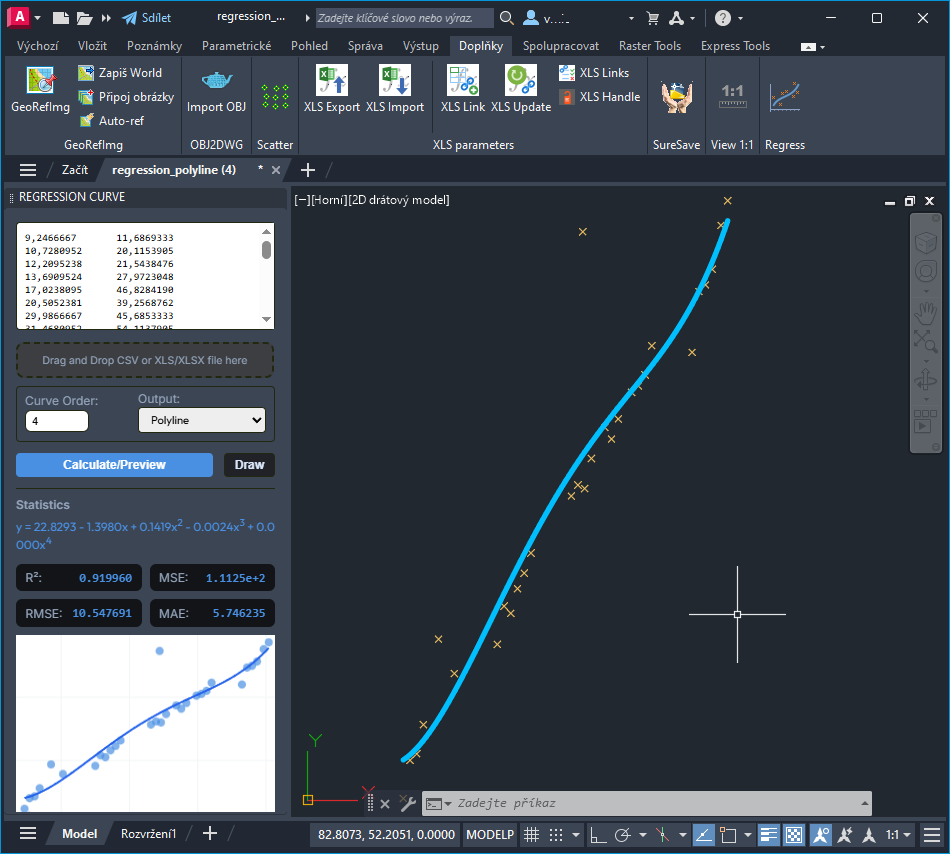Expand polar tracking options arrow
The height and width of the screenshot is (854, 950).
click(x=641, y=834)
